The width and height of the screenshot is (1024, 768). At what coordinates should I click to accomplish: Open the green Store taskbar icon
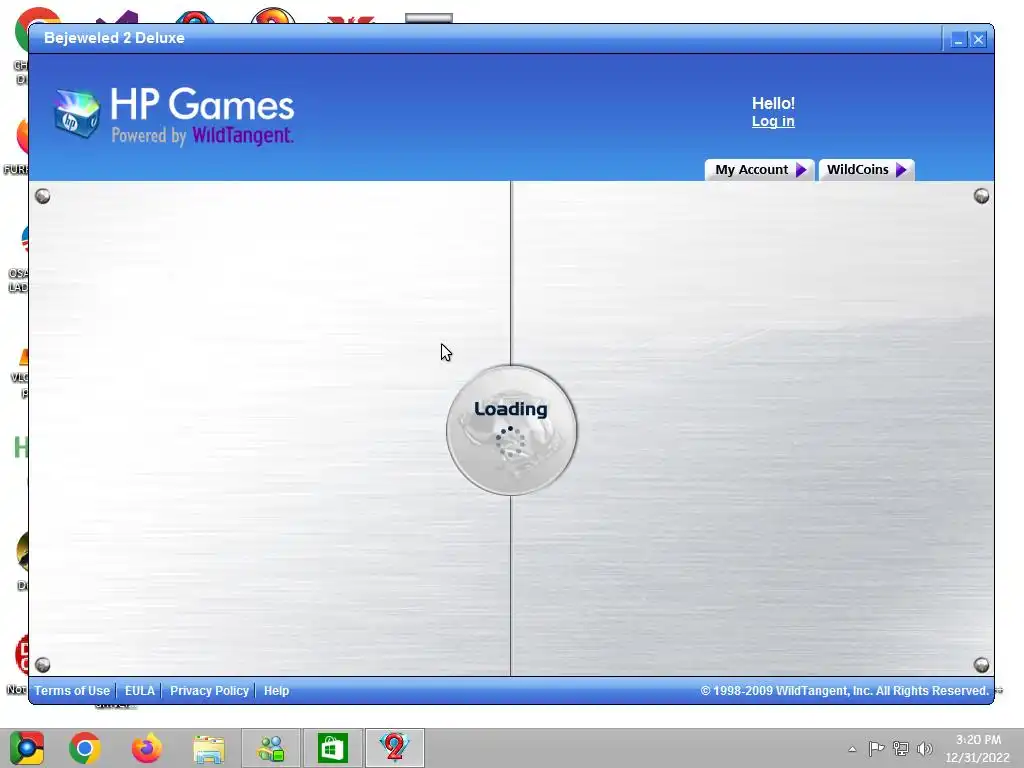click(332, 748)
